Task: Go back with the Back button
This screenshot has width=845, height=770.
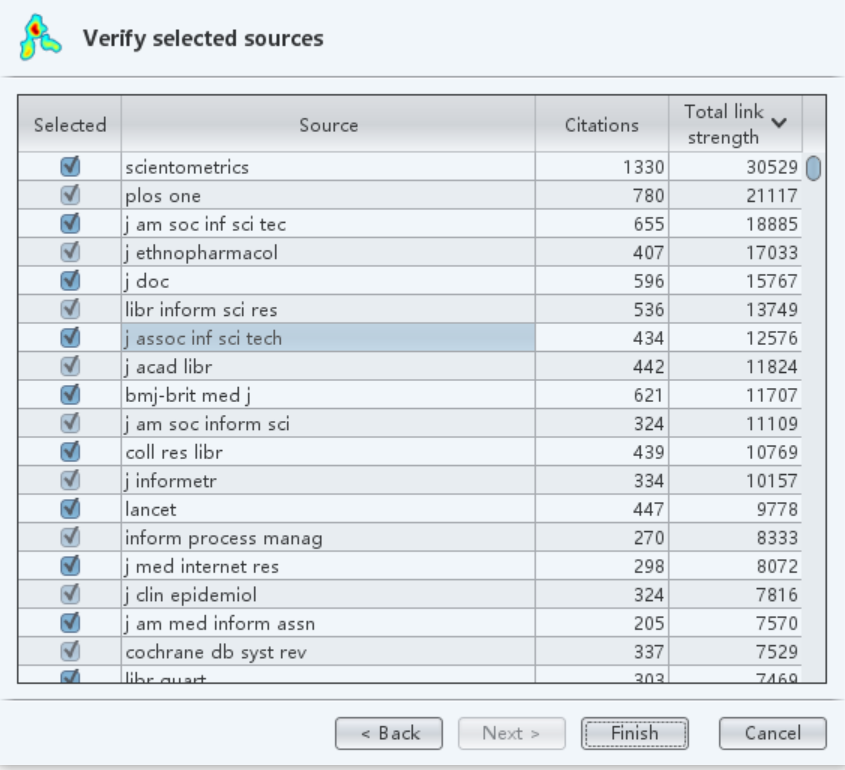Action: coord(390,733)
